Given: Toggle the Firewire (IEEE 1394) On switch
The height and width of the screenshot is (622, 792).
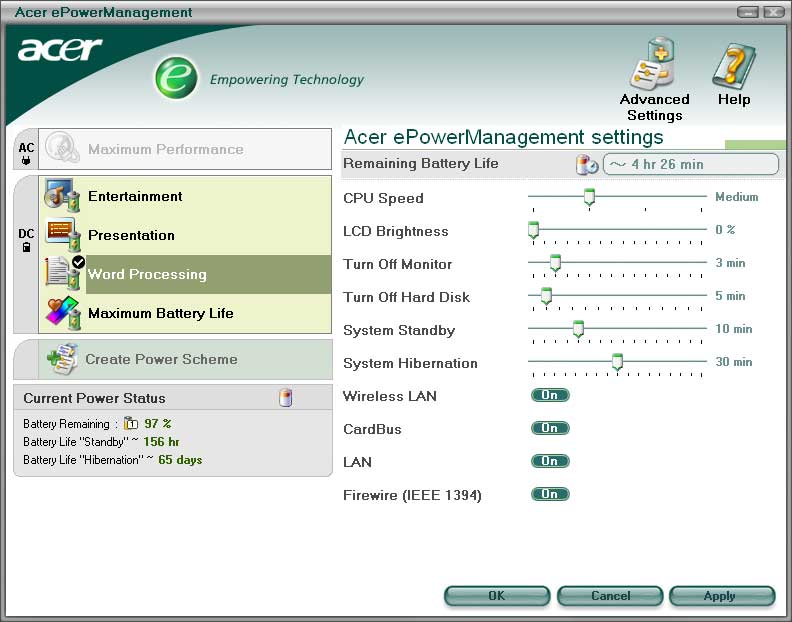Looking at the screenshot, I should pos(550,494).
